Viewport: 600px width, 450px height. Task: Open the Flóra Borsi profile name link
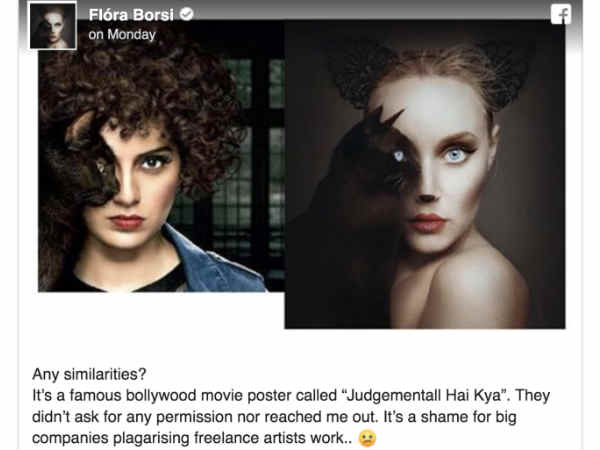click(131, 15)
